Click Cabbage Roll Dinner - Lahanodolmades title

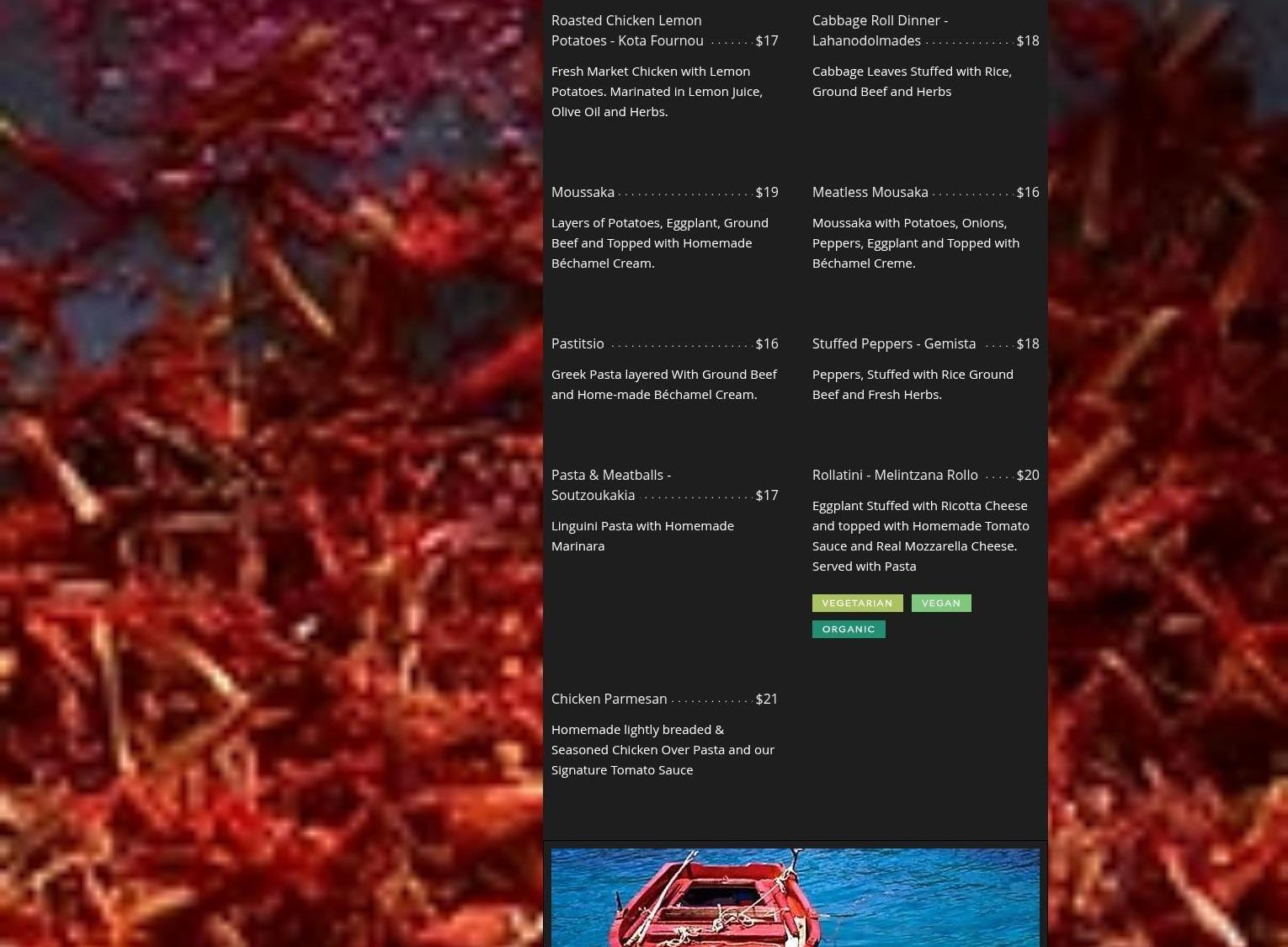pos(879,30)
